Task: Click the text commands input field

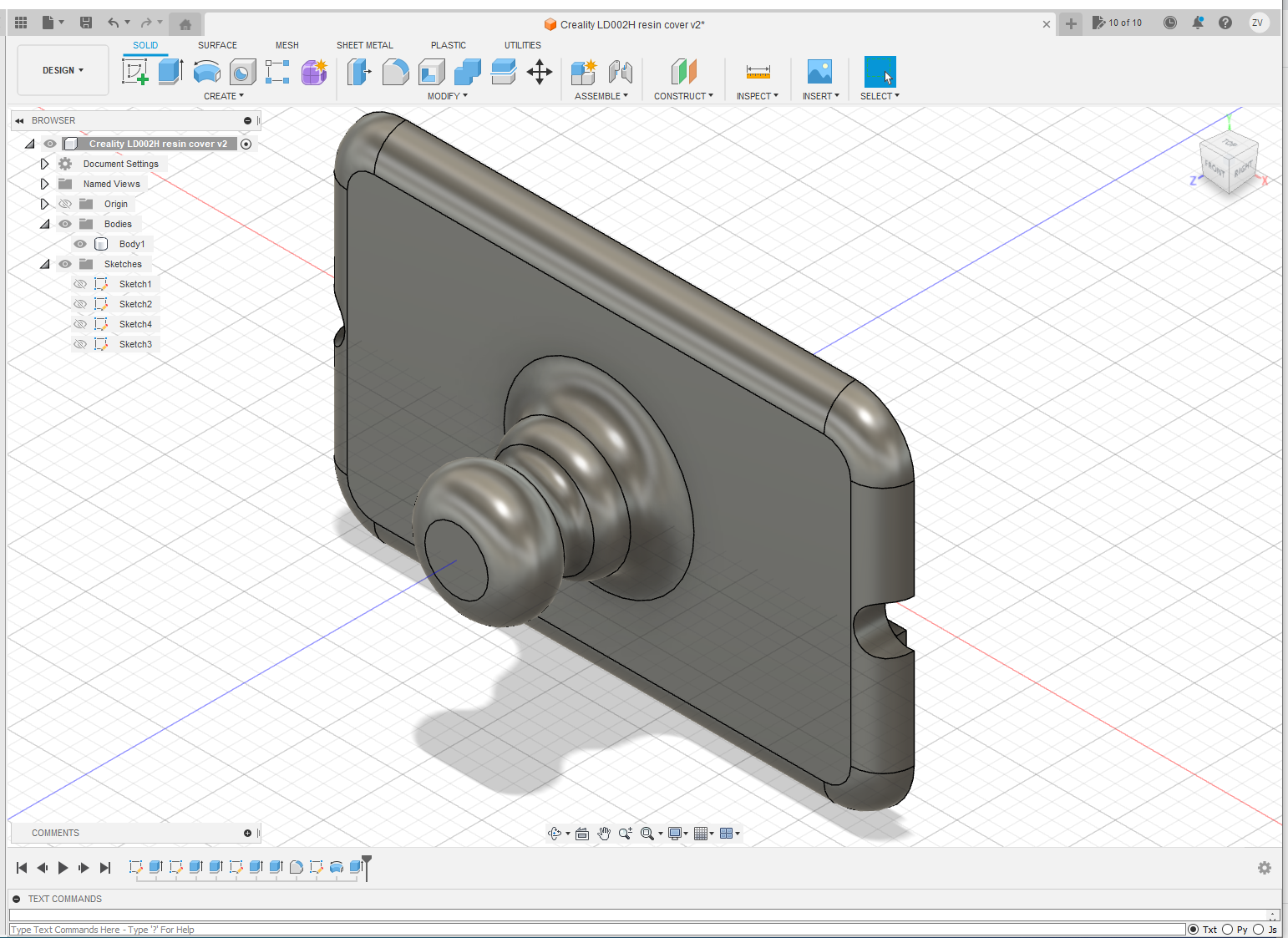Action: tap(597, 930)
